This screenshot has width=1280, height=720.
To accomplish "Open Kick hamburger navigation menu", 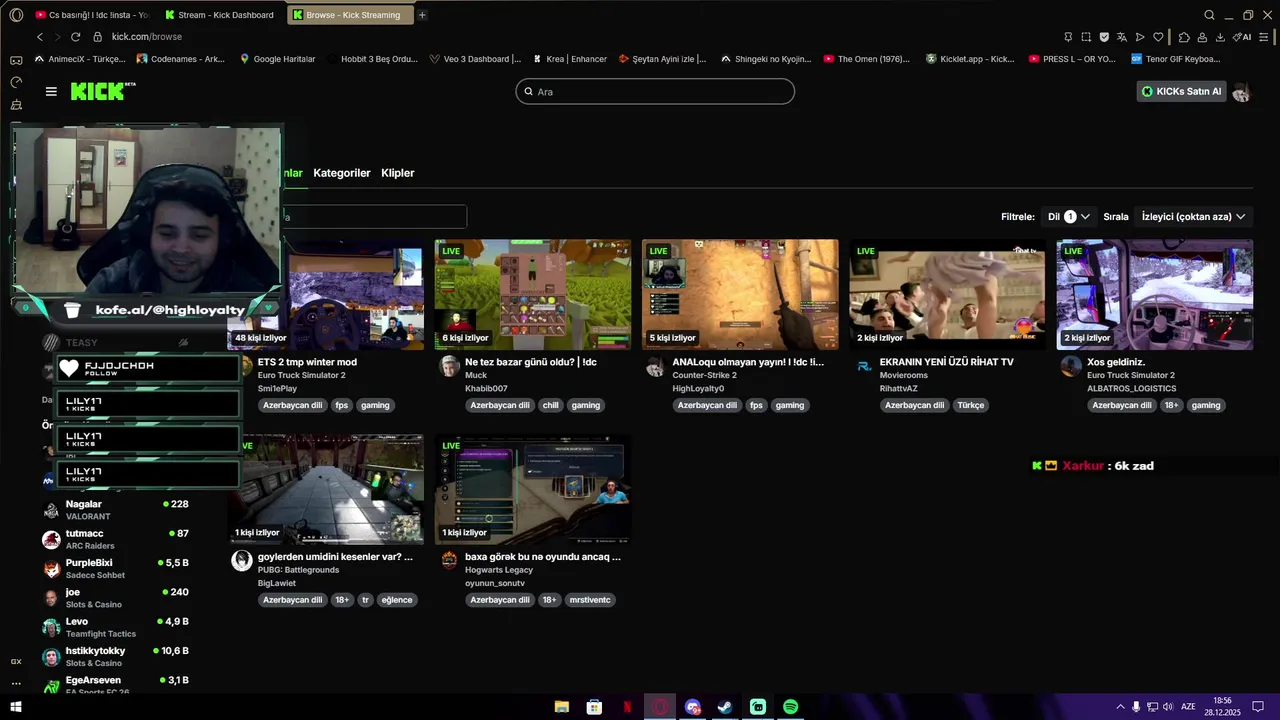I will [x=51, y=91].
